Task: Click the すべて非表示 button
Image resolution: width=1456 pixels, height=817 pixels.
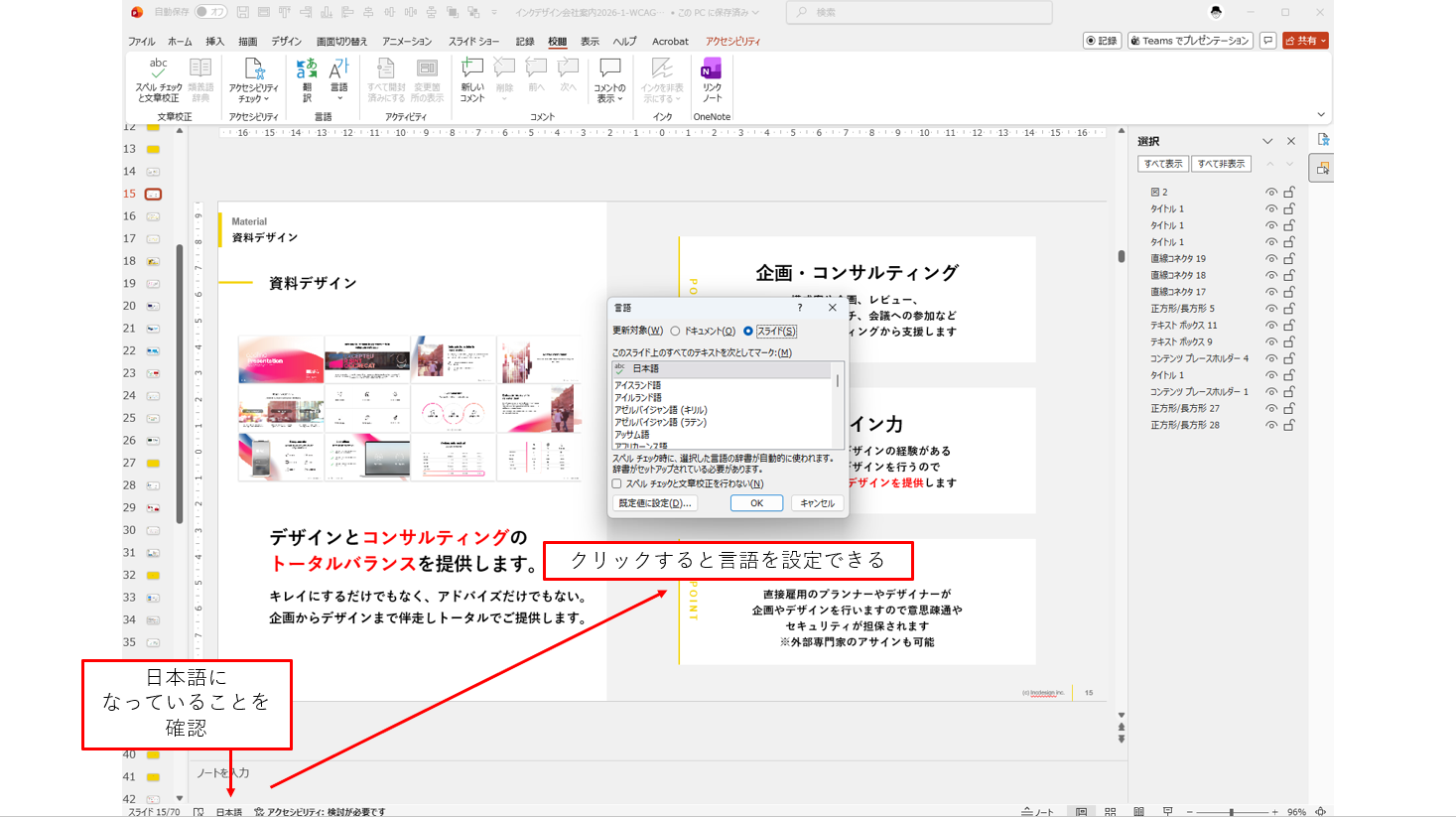Action: 1221,164
